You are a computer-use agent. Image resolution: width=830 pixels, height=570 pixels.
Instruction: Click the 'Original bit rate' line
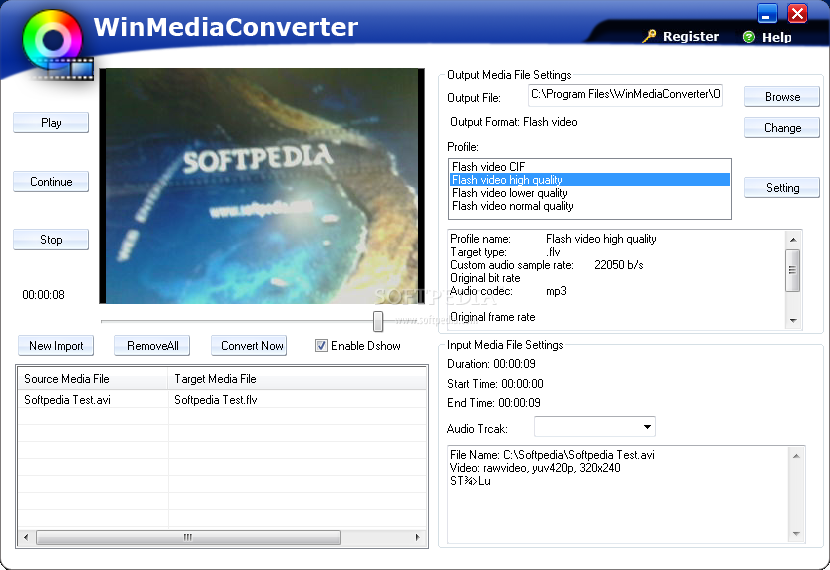(x=485, y=278)
